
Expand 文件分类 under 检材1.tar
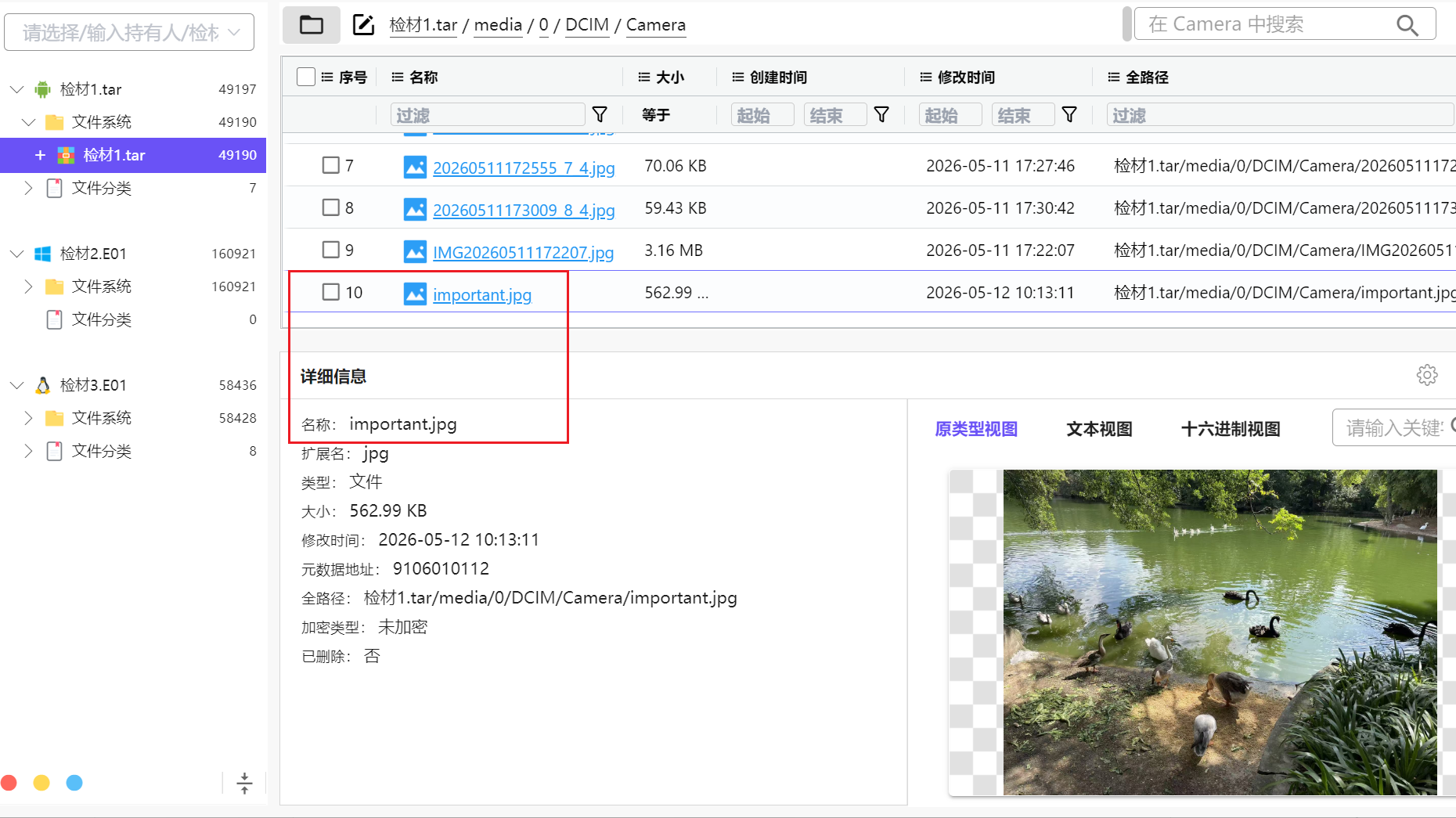click(x=29, y=188)
